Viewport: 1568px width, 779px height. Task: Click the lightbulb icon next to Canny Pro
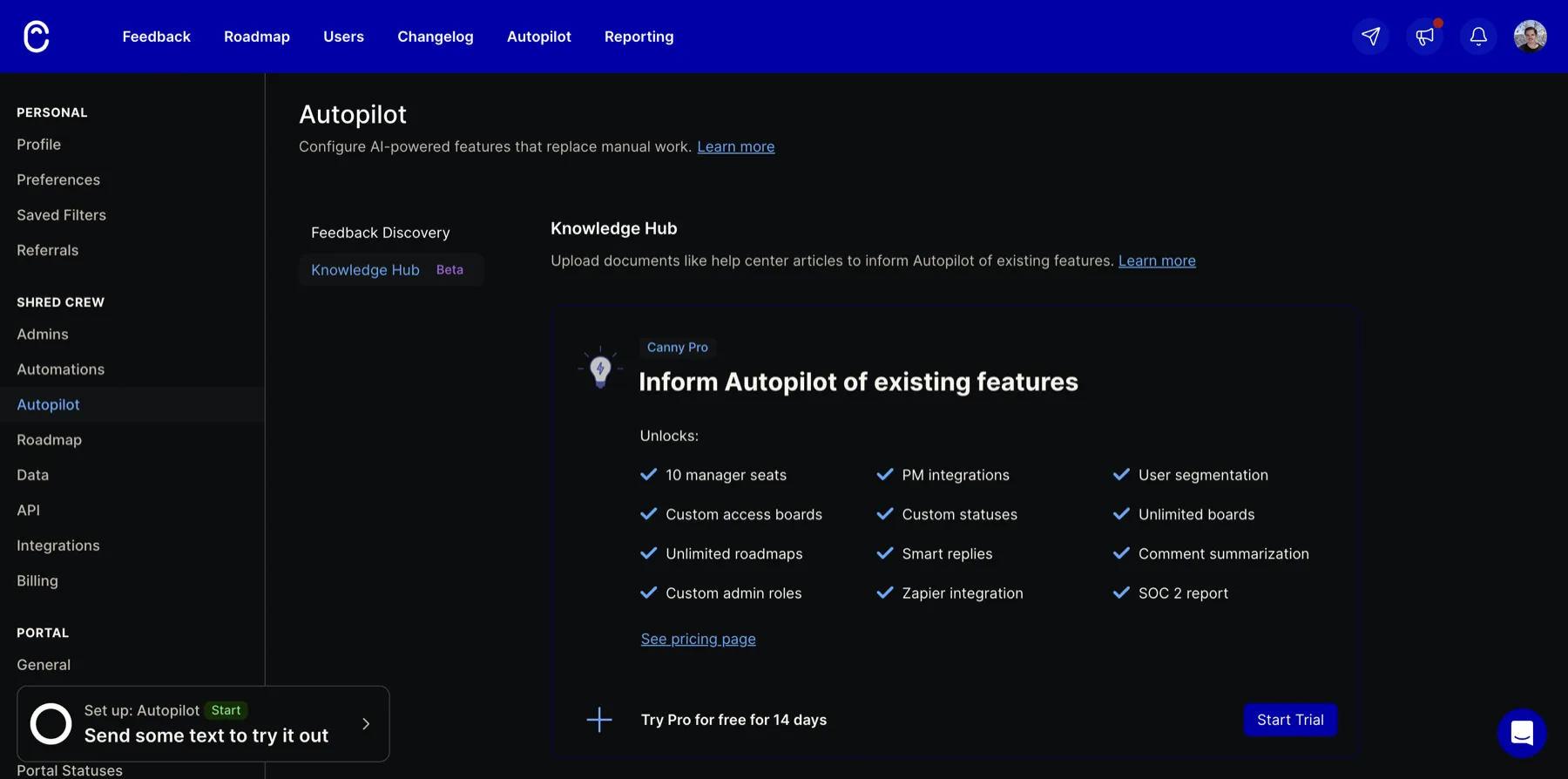point(600,368)
